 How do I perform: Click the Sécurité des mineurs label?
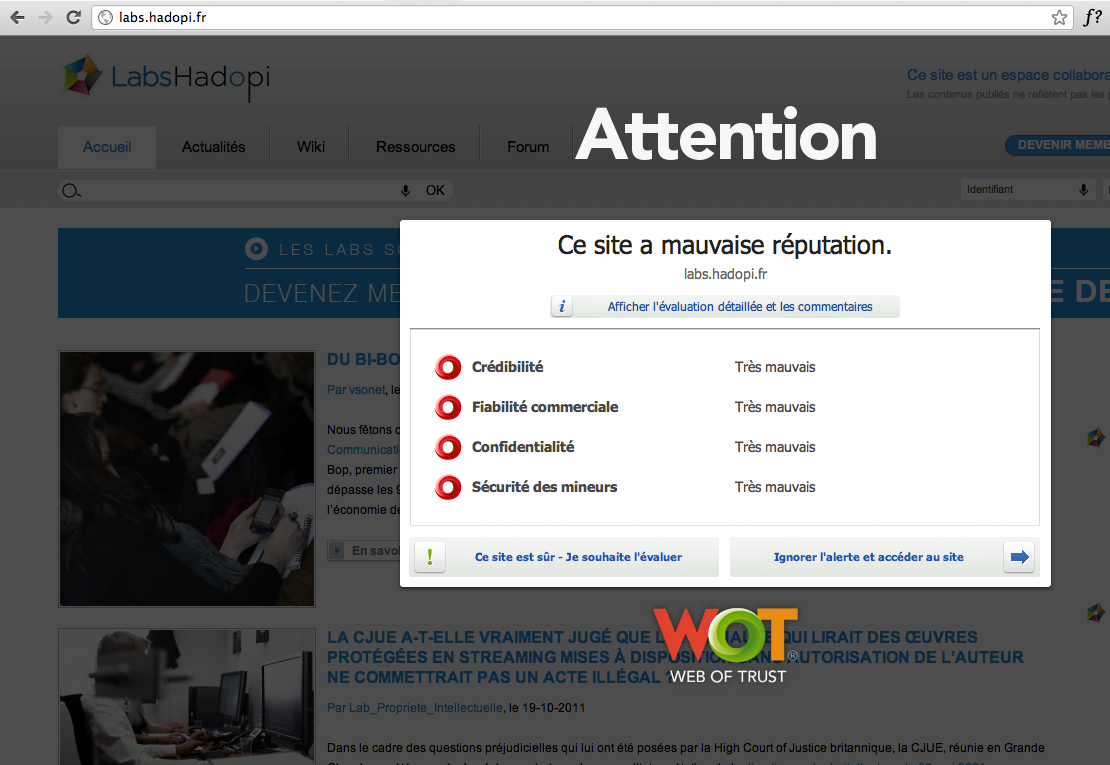tap(544, 487)
